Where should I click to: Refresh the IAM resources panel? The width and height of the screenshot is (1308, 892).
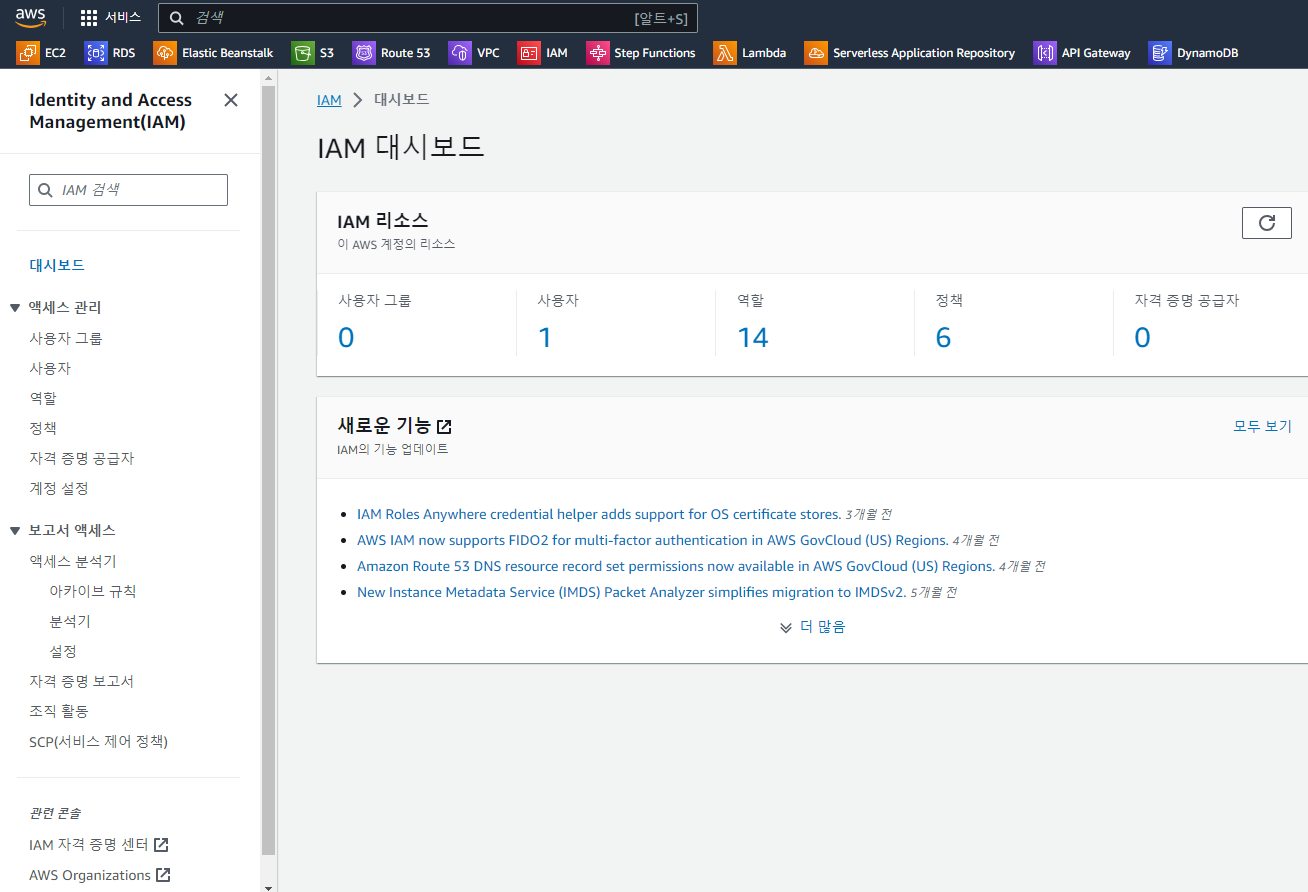point(1267,223)
